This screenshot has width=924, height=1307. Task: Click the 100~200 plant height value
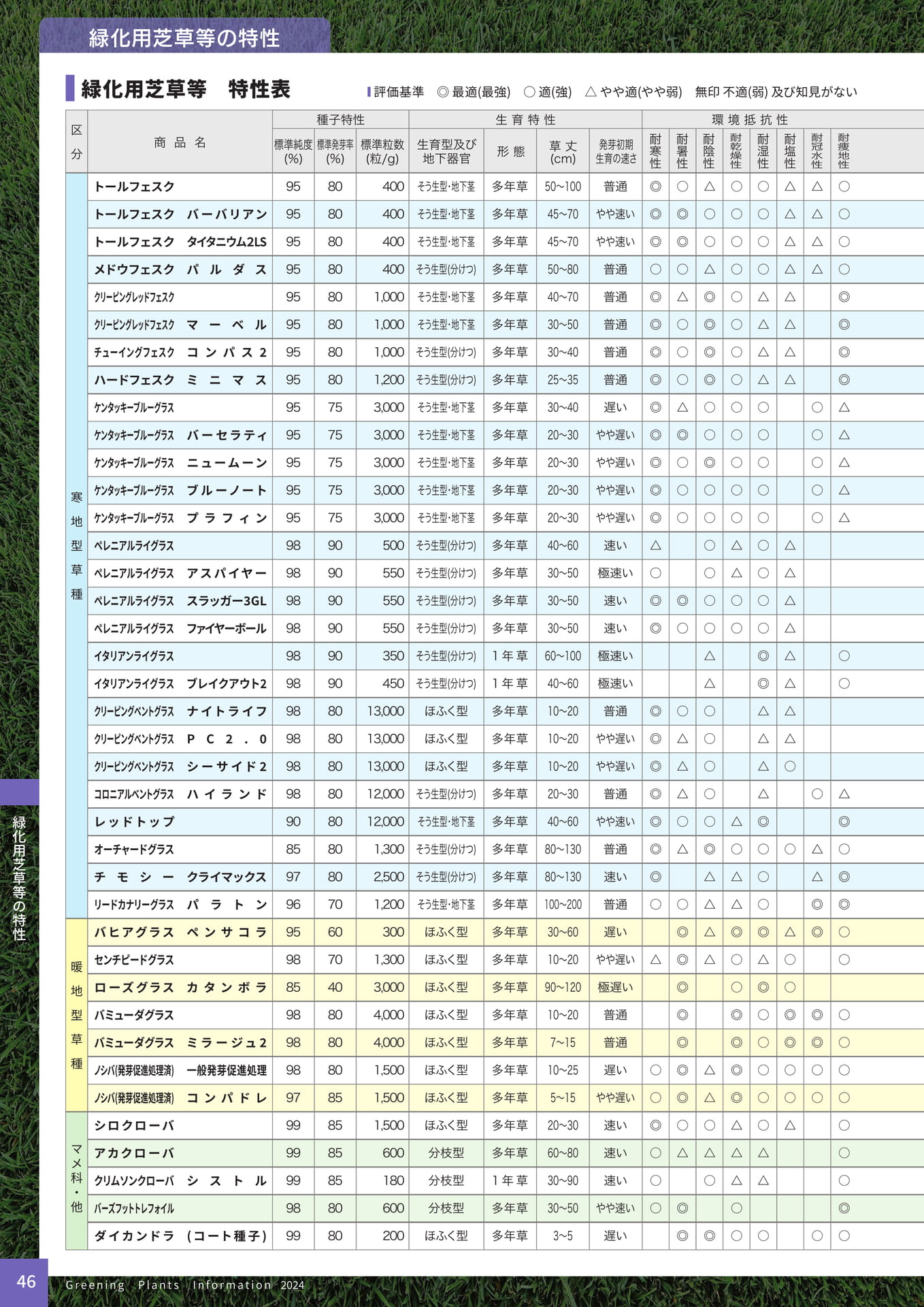pos(563,905)
